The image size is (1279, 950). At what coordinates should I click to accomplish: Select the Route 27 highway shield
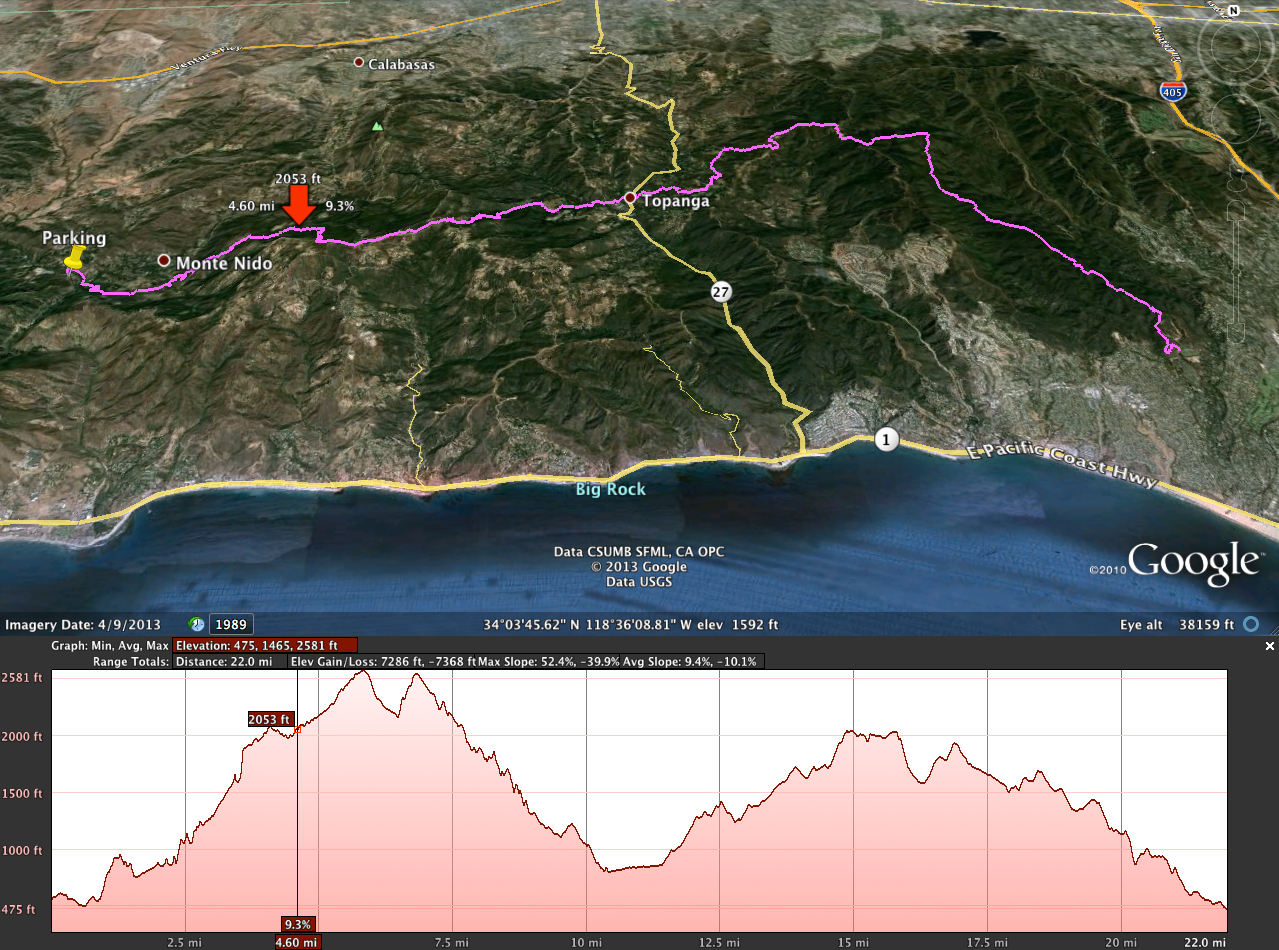pyautogui.click(x=721, y=292)
